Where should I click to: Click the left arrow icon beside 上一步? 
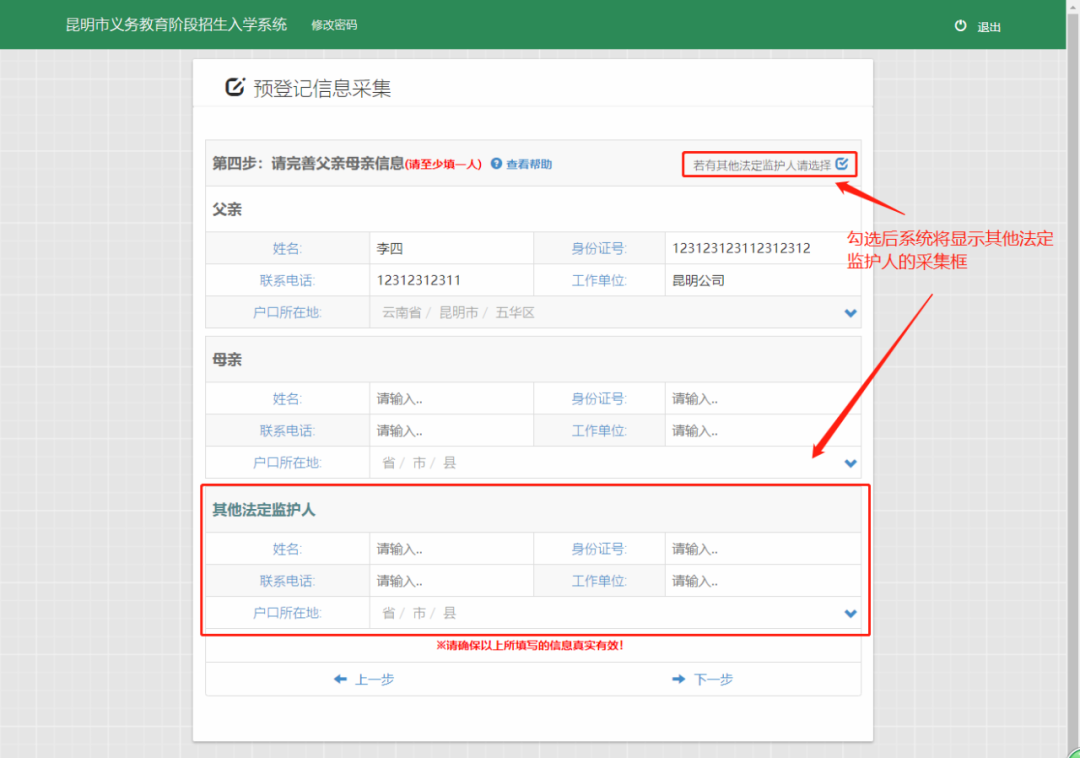click(340, 679)
